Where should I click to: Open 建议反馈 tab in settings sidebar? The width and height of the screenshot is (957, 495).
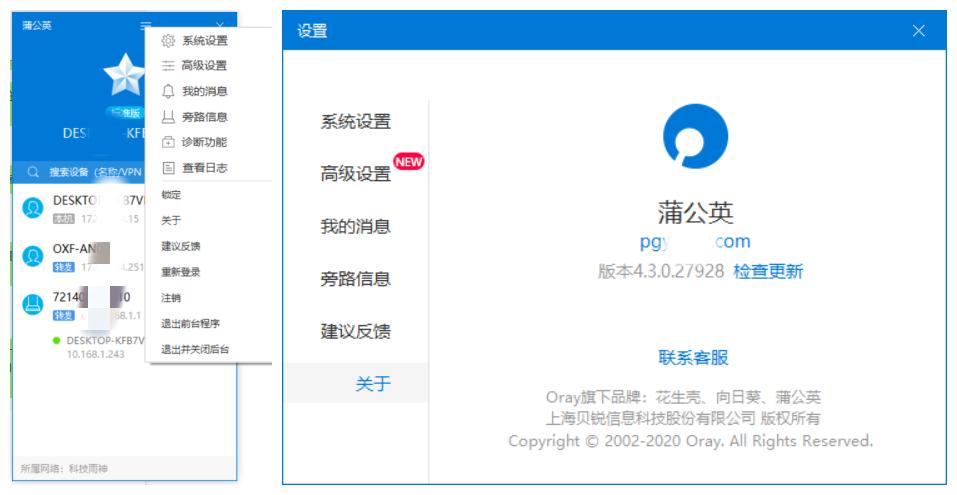coord(356,331)
